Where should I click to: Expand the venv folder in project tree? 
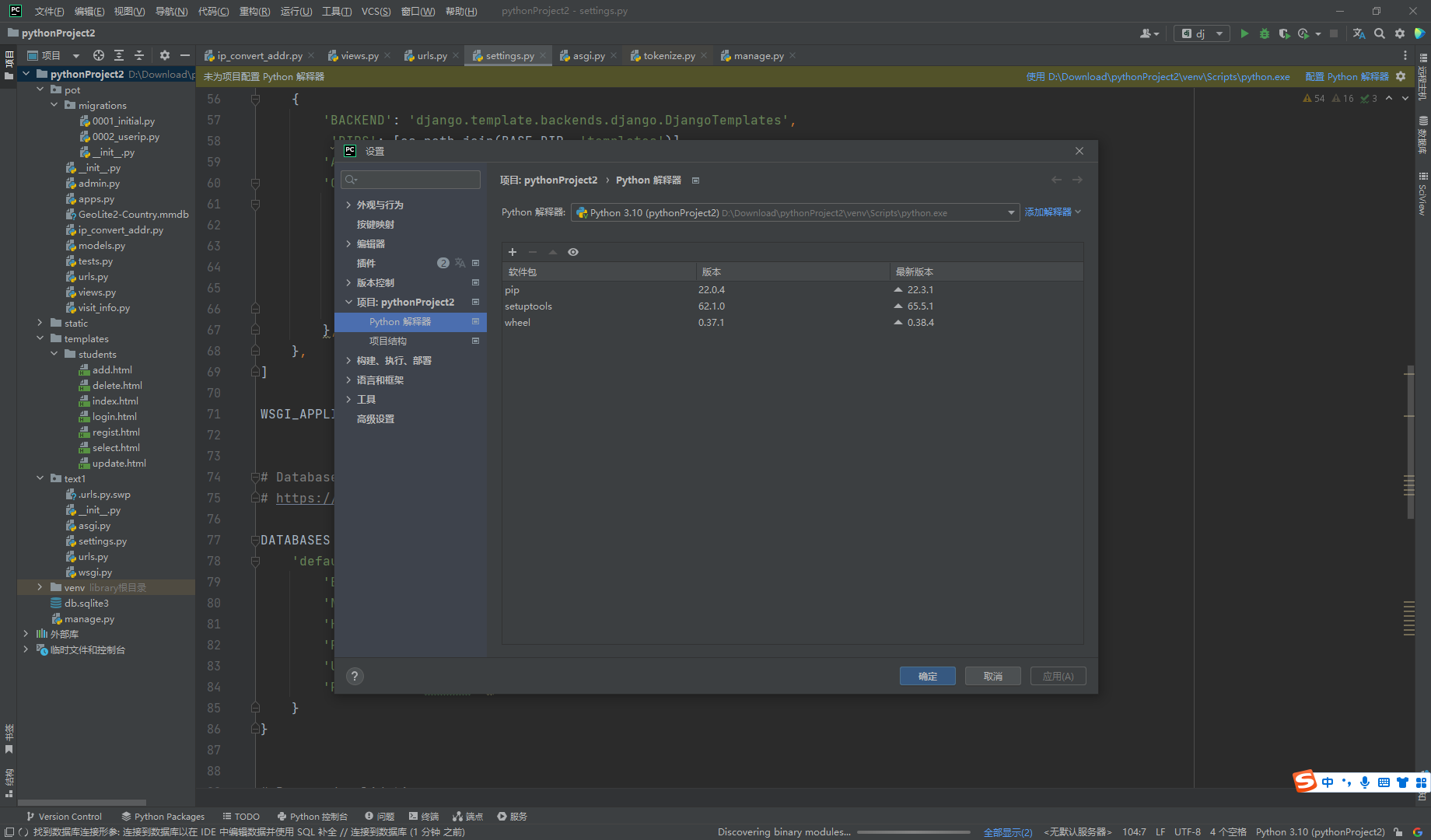click(40, 587)
